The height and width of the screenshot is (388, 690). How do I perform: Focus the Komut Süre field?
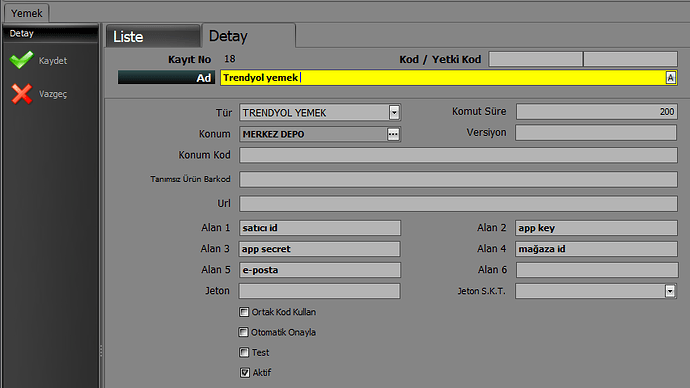point(596,112)
